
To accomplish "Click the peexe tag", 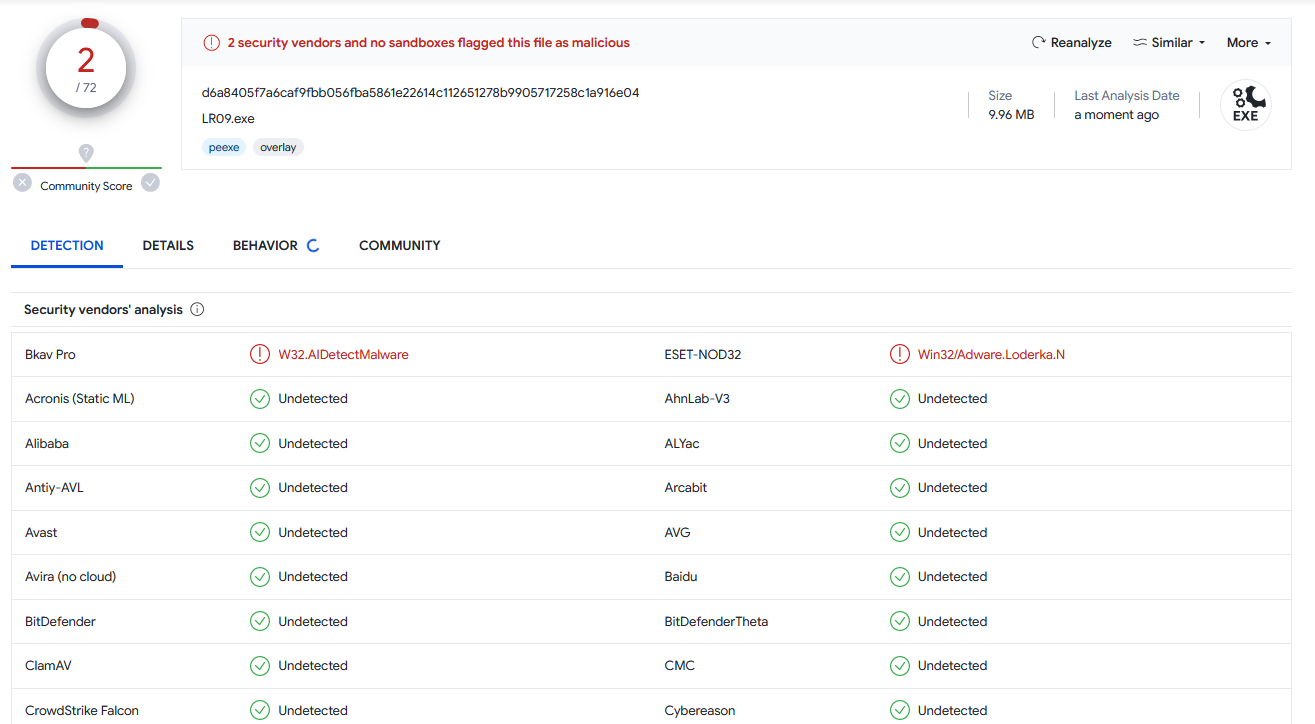I will 224,147.
